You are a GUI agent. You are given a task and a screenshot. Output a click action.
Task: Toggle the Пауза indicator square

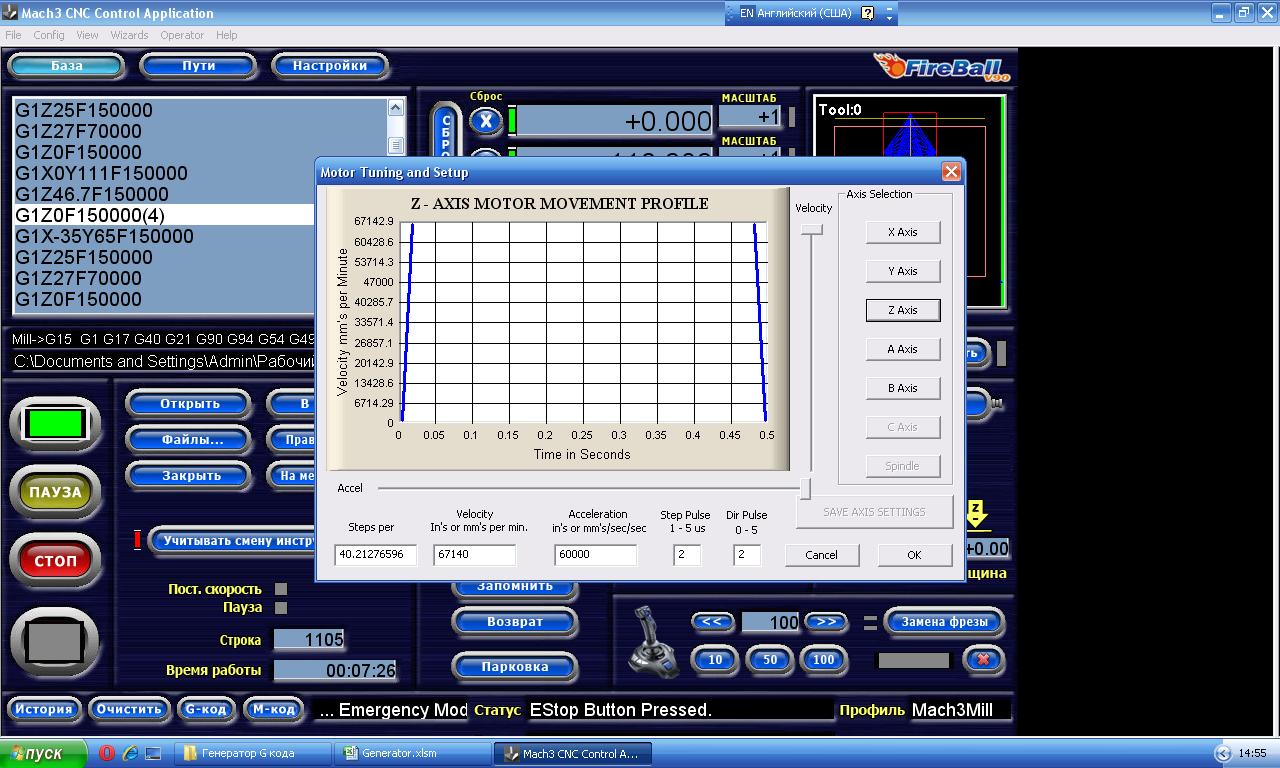281,607
